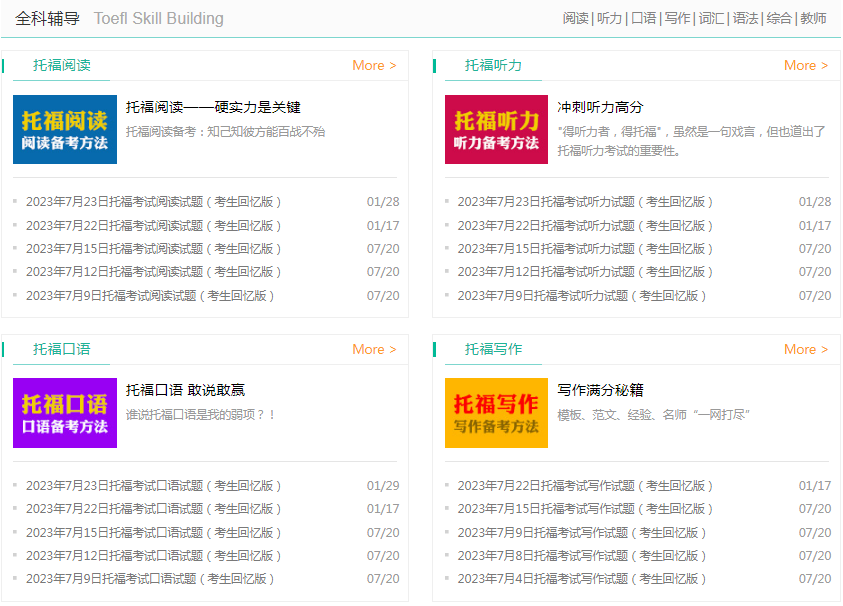
Task: Open the 综合 navigation link
Action: [780, 18]
